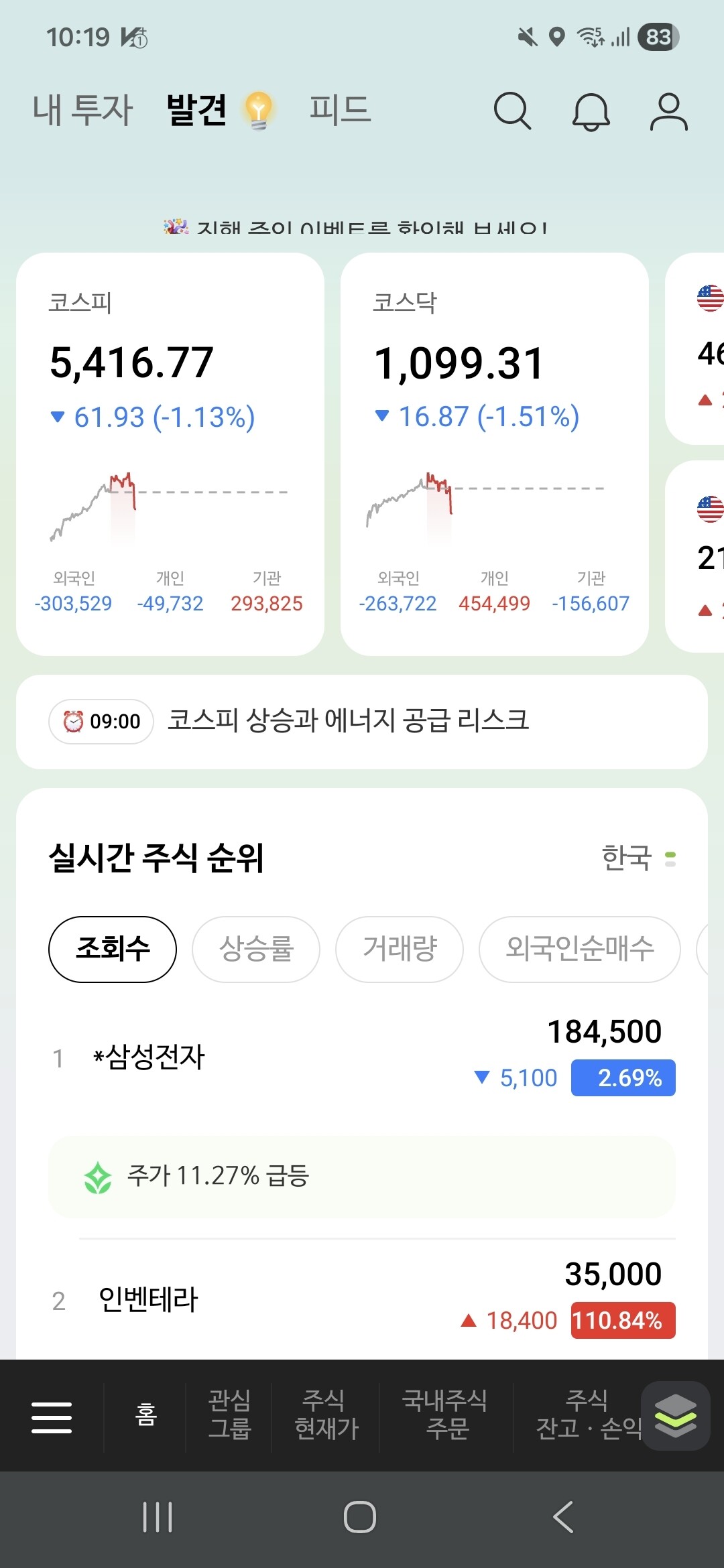Tap Android back navigation arrow
This screenshot has width=724, height=1568.
[563, 1517]
